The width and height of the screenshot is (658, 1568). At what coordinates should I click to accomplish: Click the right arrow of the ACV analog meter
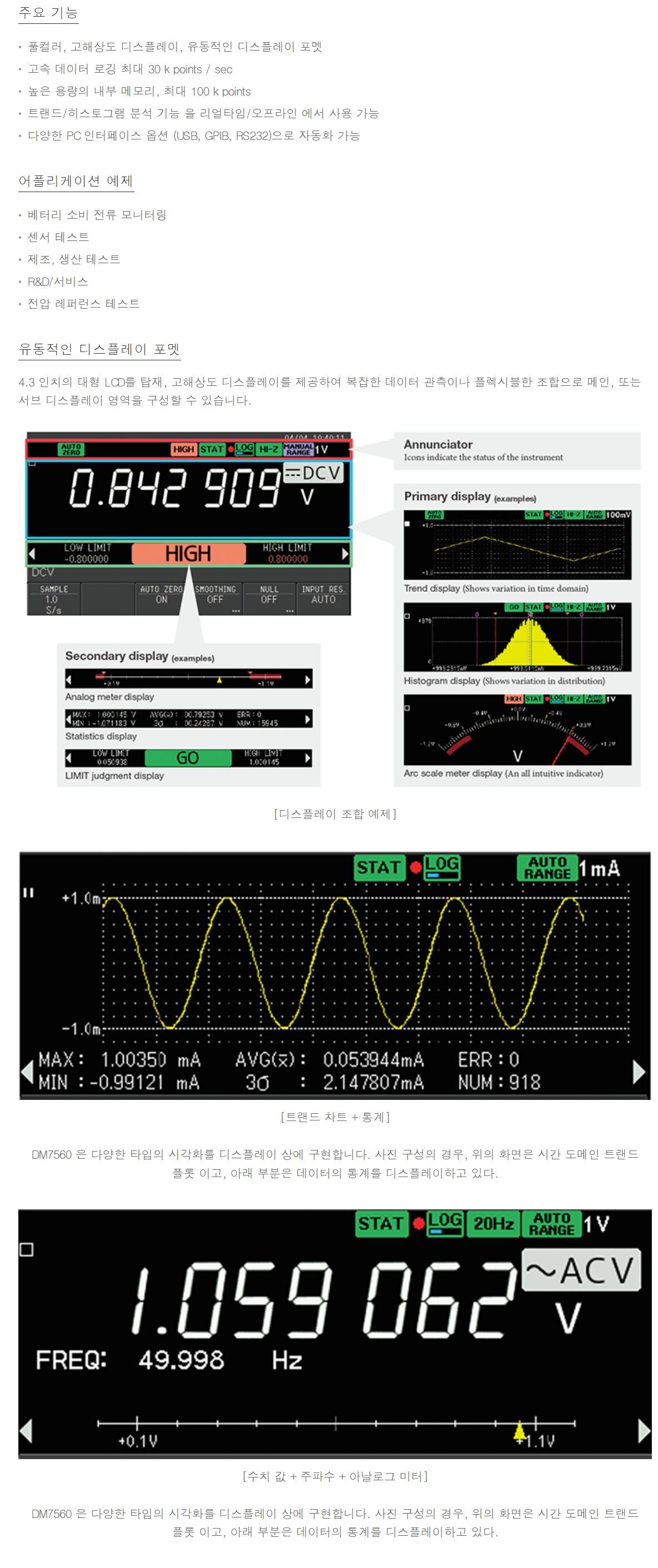(644, 1431)
